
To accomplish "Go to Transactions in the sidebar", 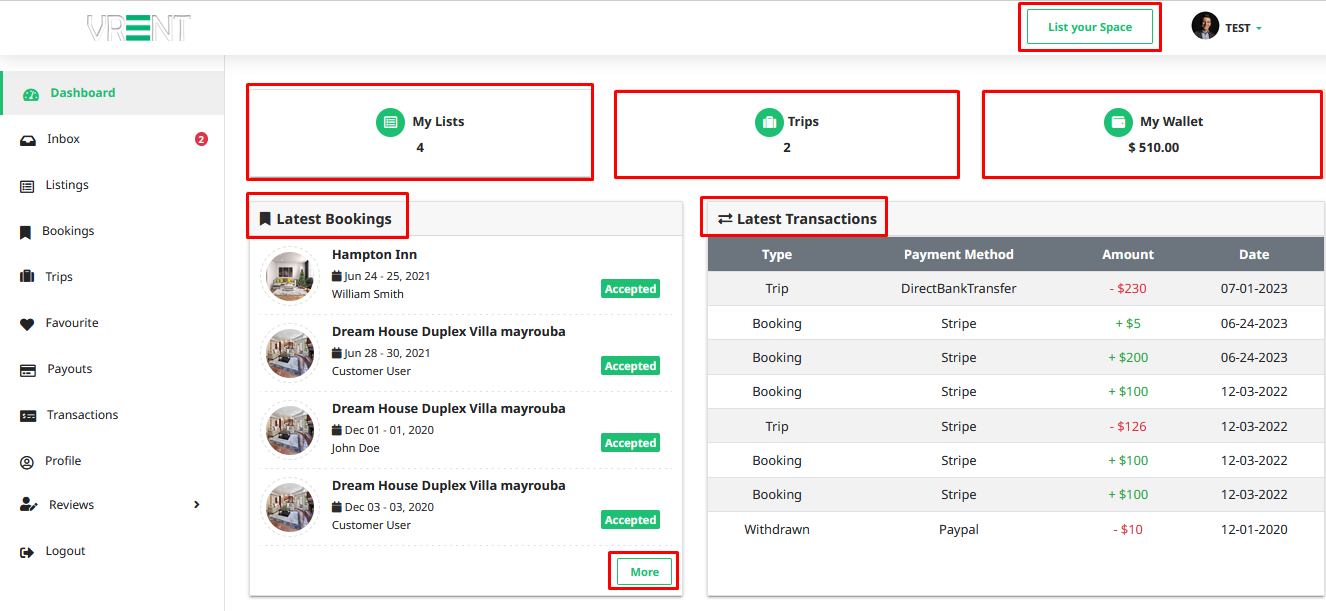I will coord(82,415).
